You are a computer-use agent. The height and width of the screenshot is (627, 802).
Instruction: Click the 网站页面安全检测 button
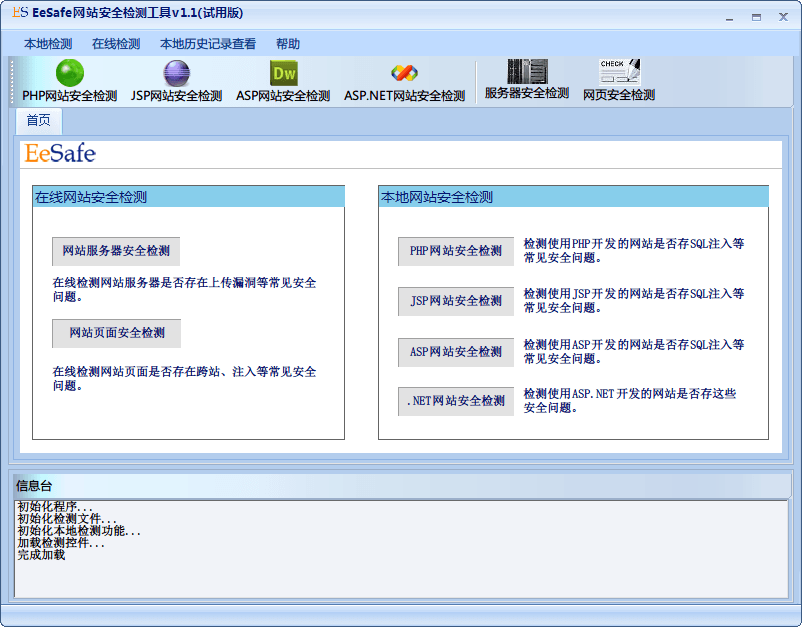click(117, 333)
